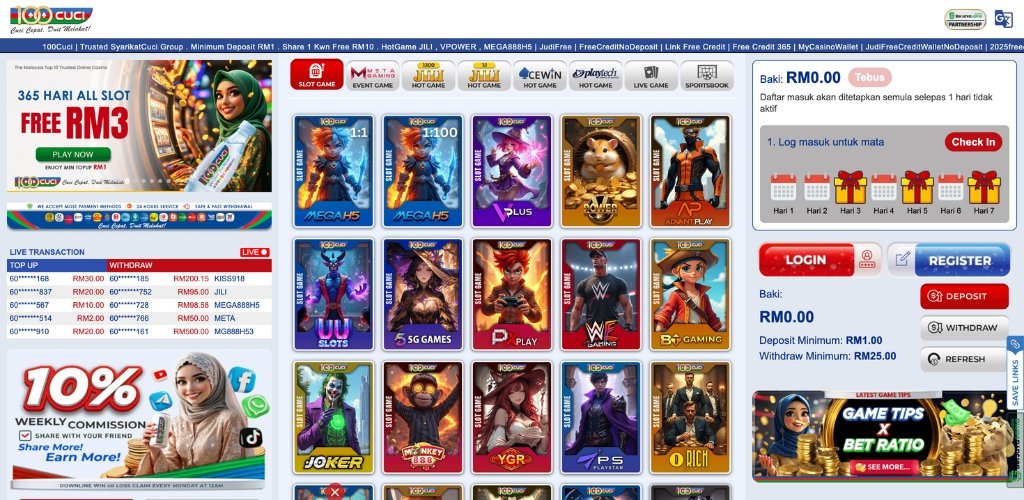Click the 100Cuci logo
The width and height of the screenshot is (1024, 500).
coord(51,20)
